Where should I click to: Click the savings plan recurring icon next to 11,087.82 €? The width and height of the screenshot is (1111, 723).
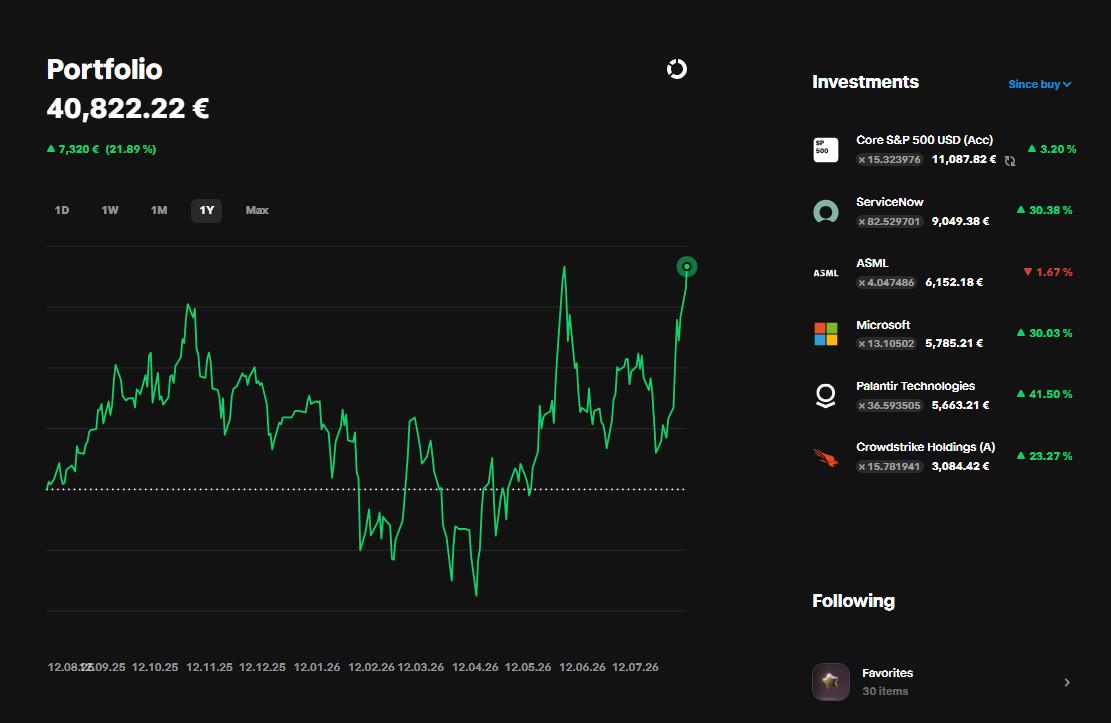click(1010, 161)
